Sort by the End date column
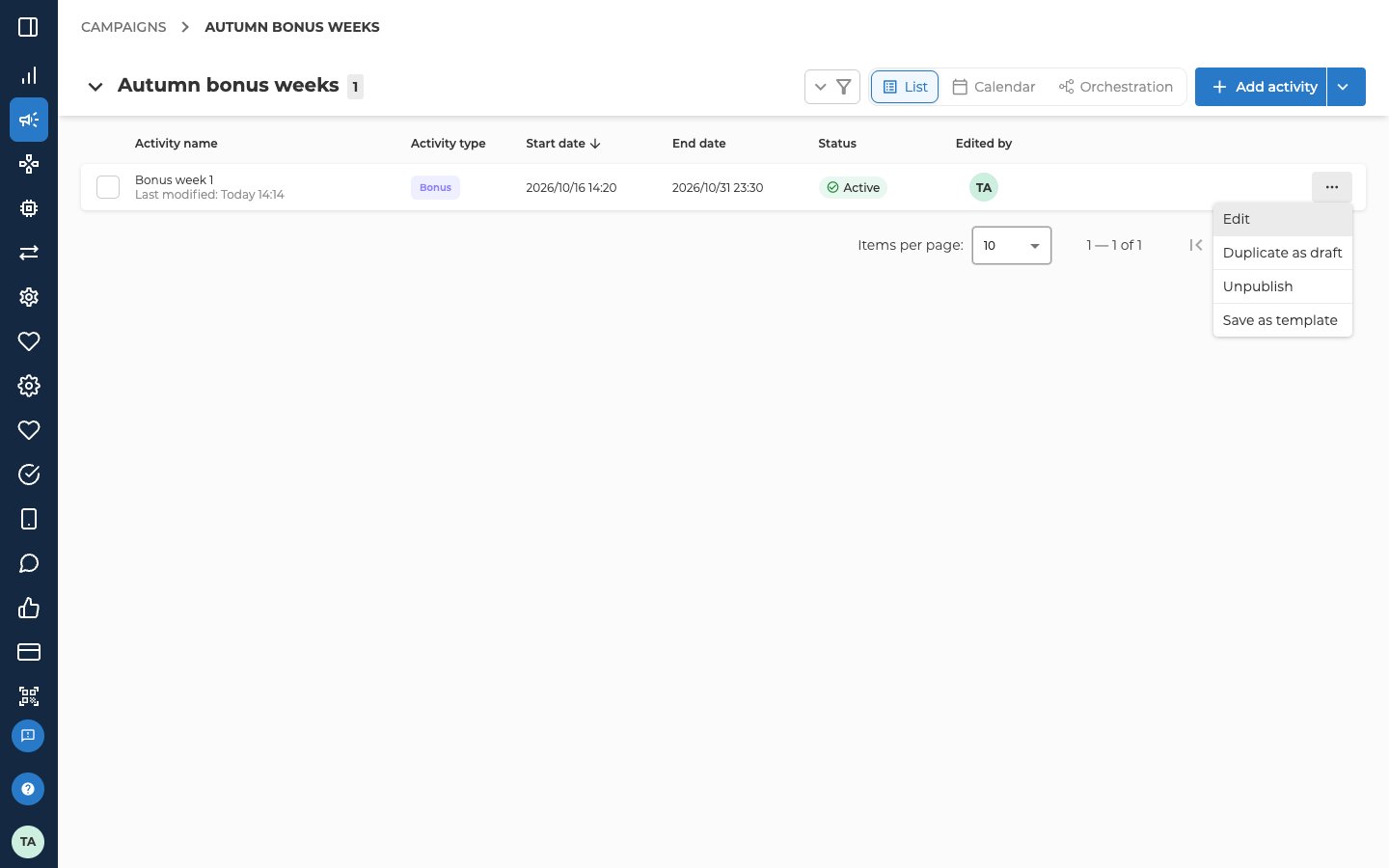 [699, 143]
